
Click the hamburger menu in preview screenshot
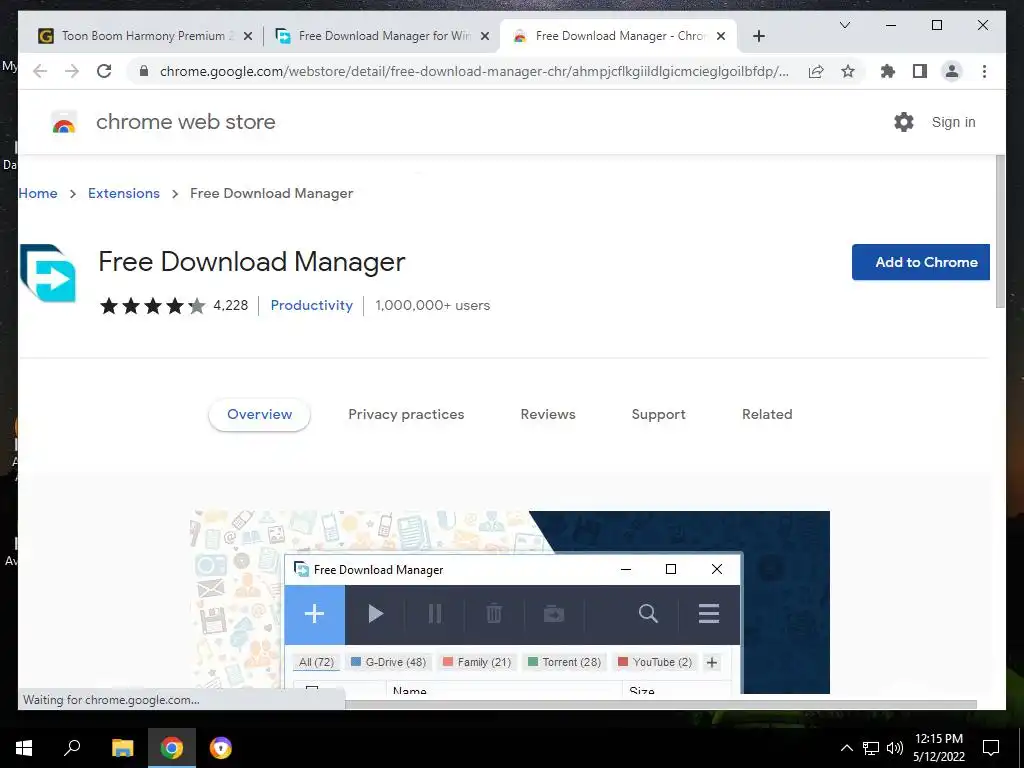click(709, 614)
